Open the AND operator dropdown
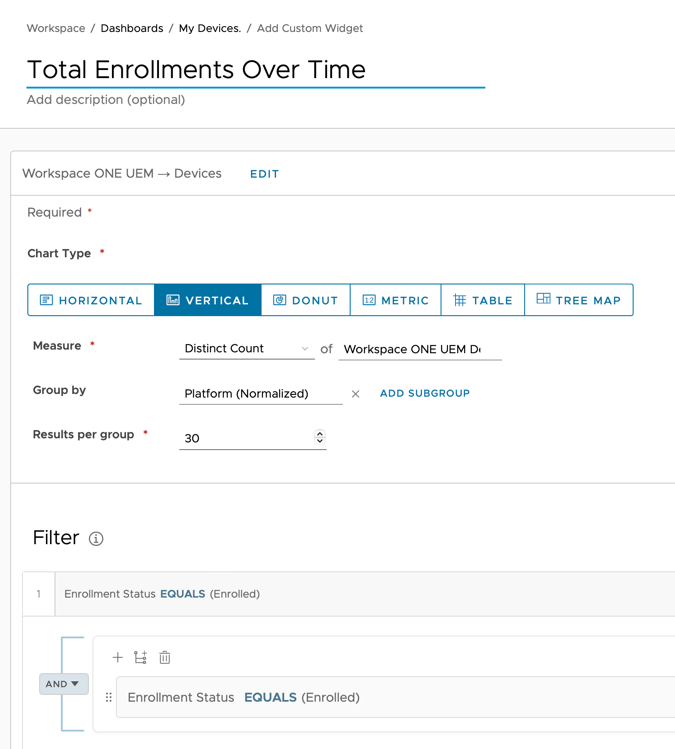The width and height of the screenshot is (675, 749). click(x=63, y=684)
